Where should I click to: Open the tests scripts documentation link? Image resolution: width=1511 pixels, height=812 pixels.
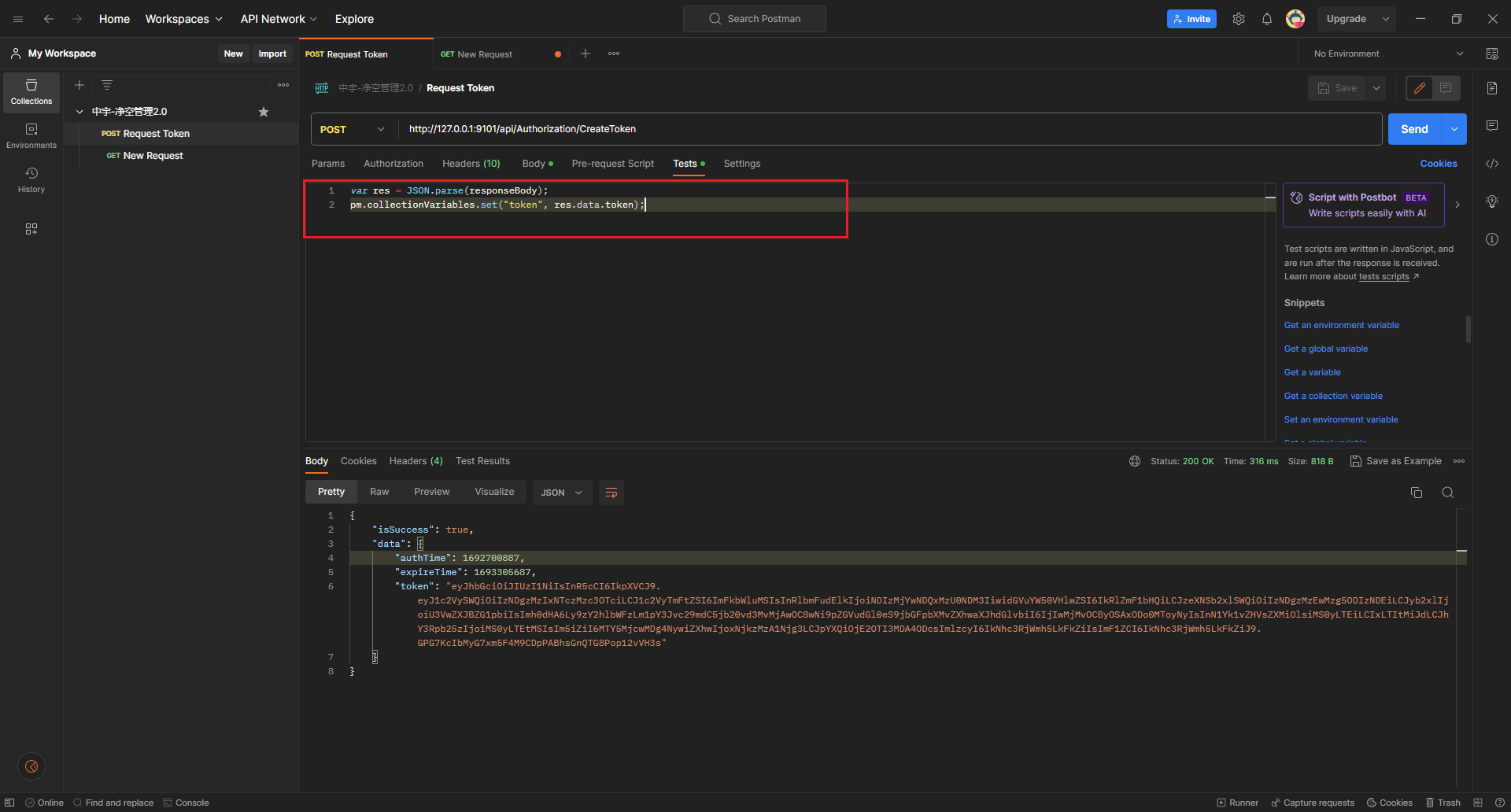pos(1384,277)
